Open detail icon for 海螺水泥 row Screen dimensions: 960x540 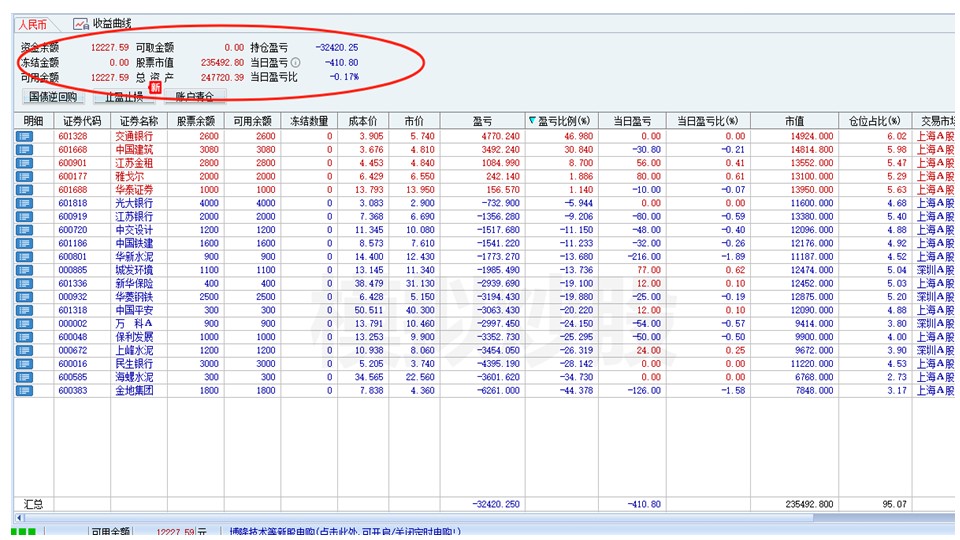[24, 377]
